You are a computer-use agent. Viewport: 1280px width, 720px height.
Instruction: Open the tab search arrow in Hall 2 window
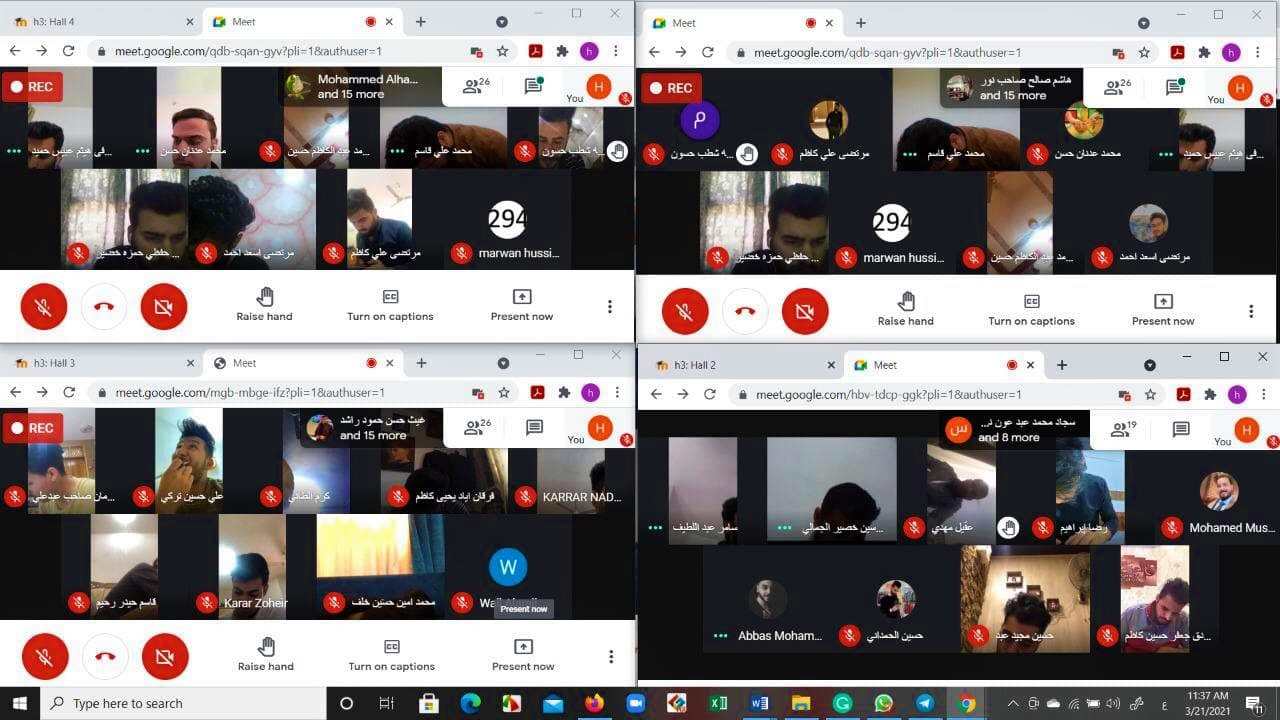(x=1149, y=365)
